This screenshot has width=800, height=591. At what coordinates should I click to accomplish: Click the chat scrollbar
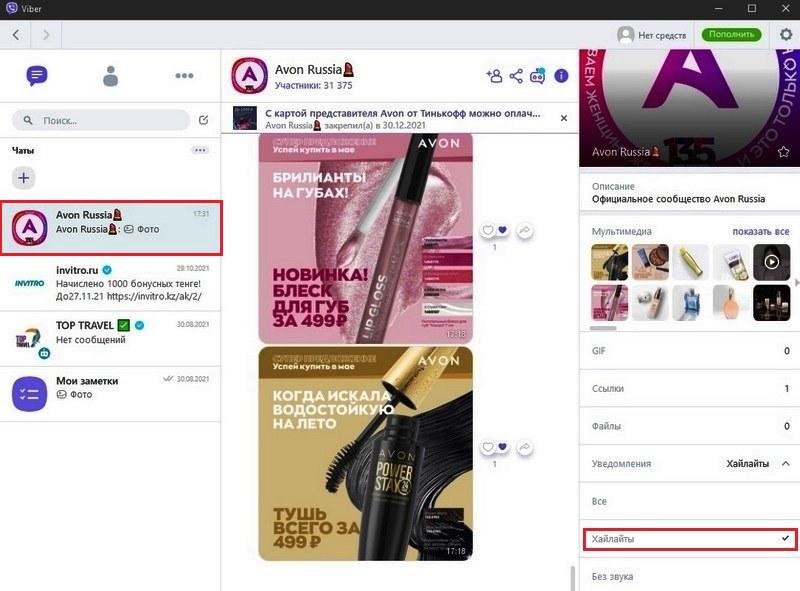pyautogui.click(x=573, y=578)
